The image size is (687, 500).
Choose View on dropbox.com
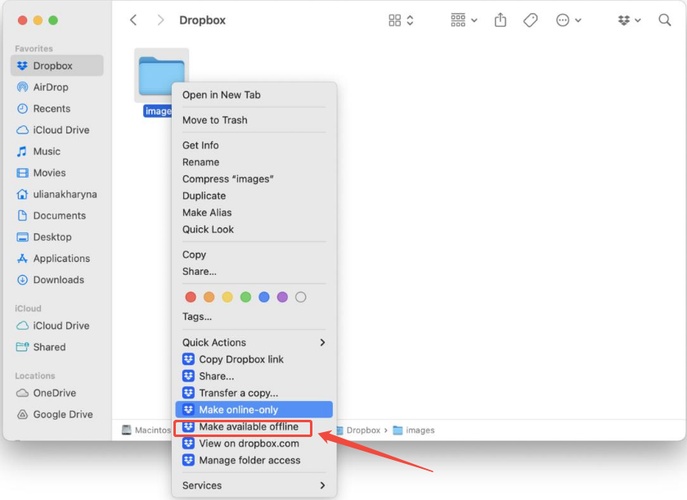(254, 443)
